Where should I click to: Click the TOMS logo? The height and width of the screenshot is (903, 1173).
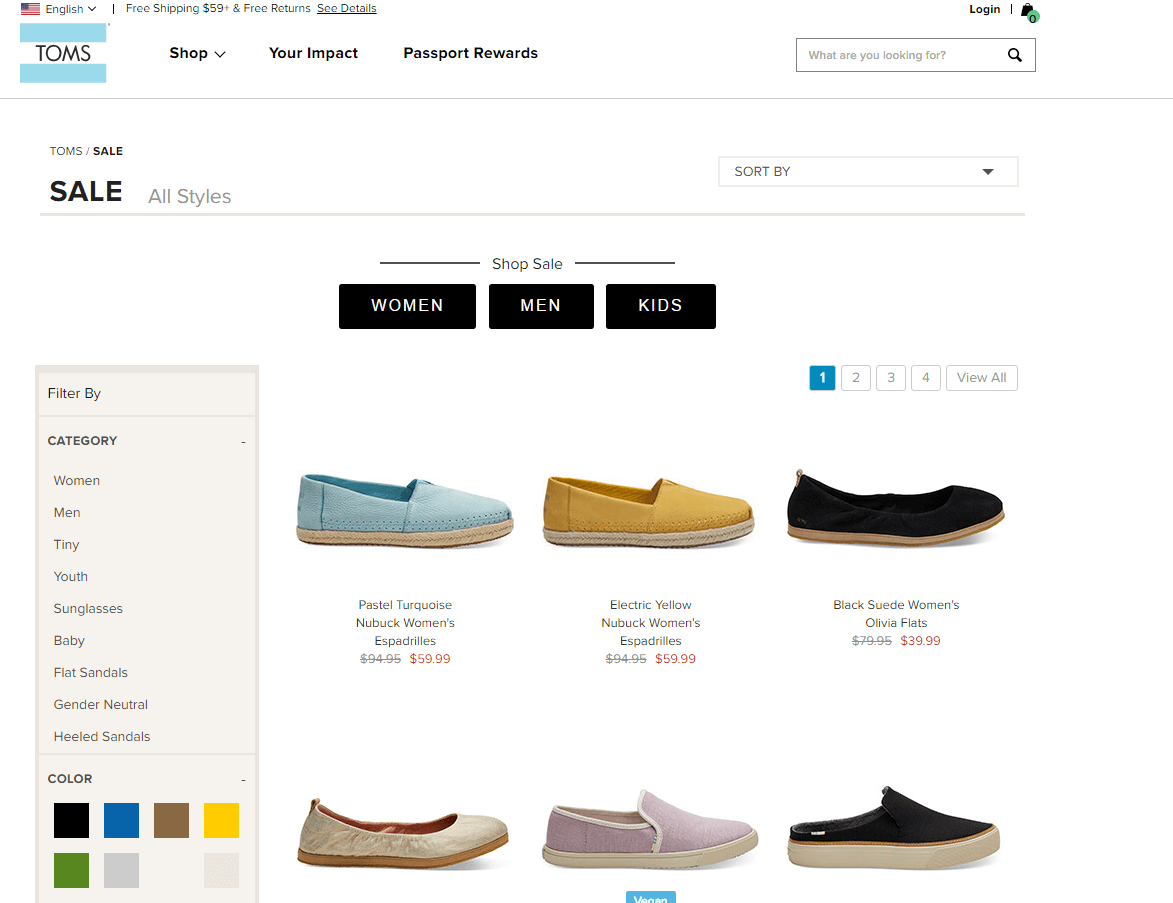[x=63, y=53]
